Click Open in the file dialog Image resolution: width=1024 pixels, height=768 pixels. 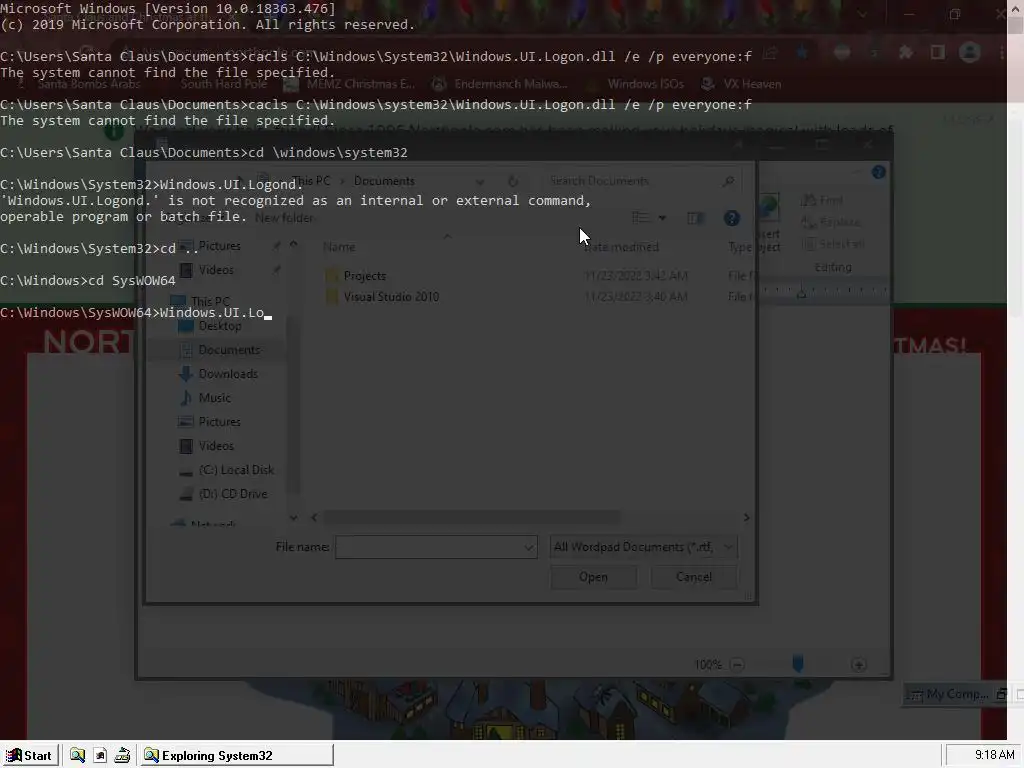[x=593, y=577]
